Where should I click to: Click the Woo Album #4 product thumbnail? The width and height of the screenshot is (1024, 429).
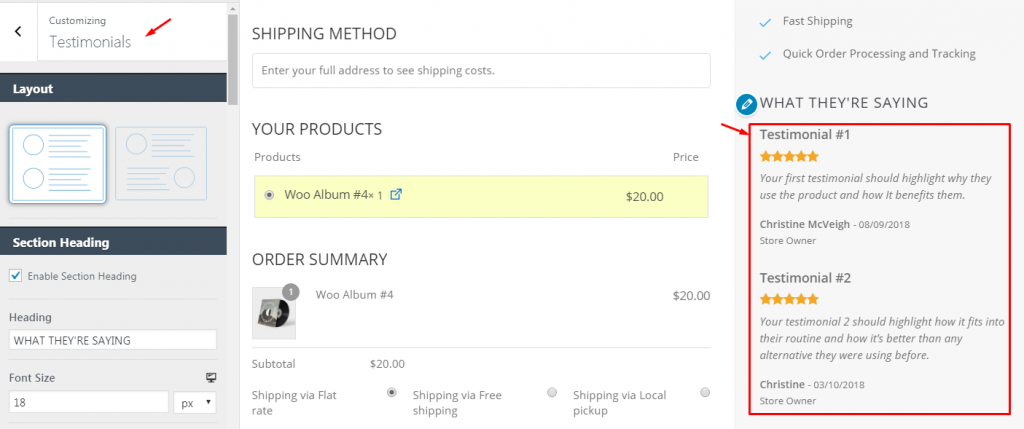274,313
